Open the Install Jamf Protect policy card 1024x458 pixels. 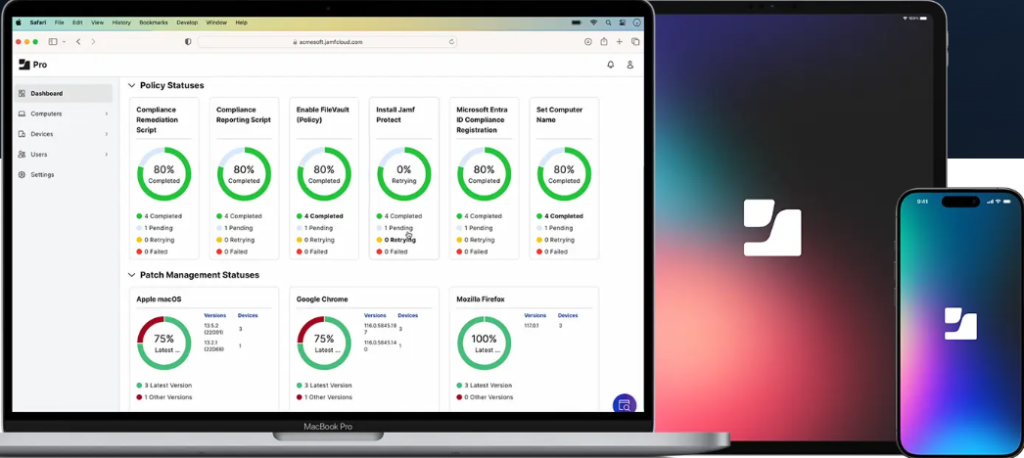(404, 178)
